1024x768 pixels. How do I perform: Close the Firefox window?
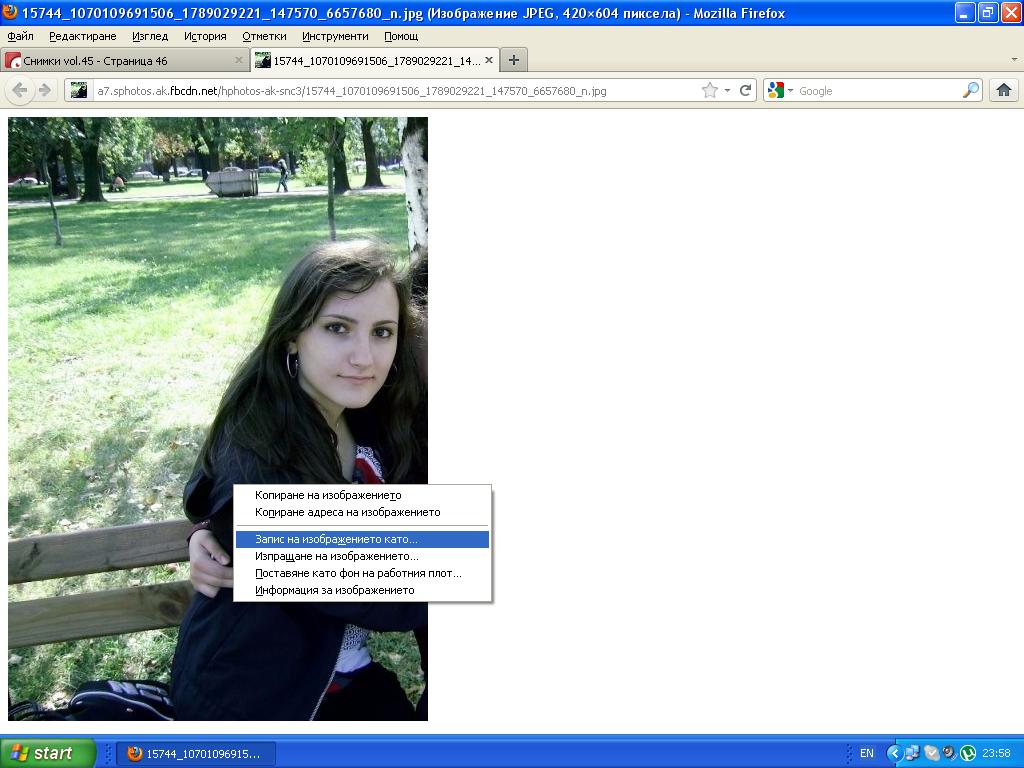(x=1011, y=12)
